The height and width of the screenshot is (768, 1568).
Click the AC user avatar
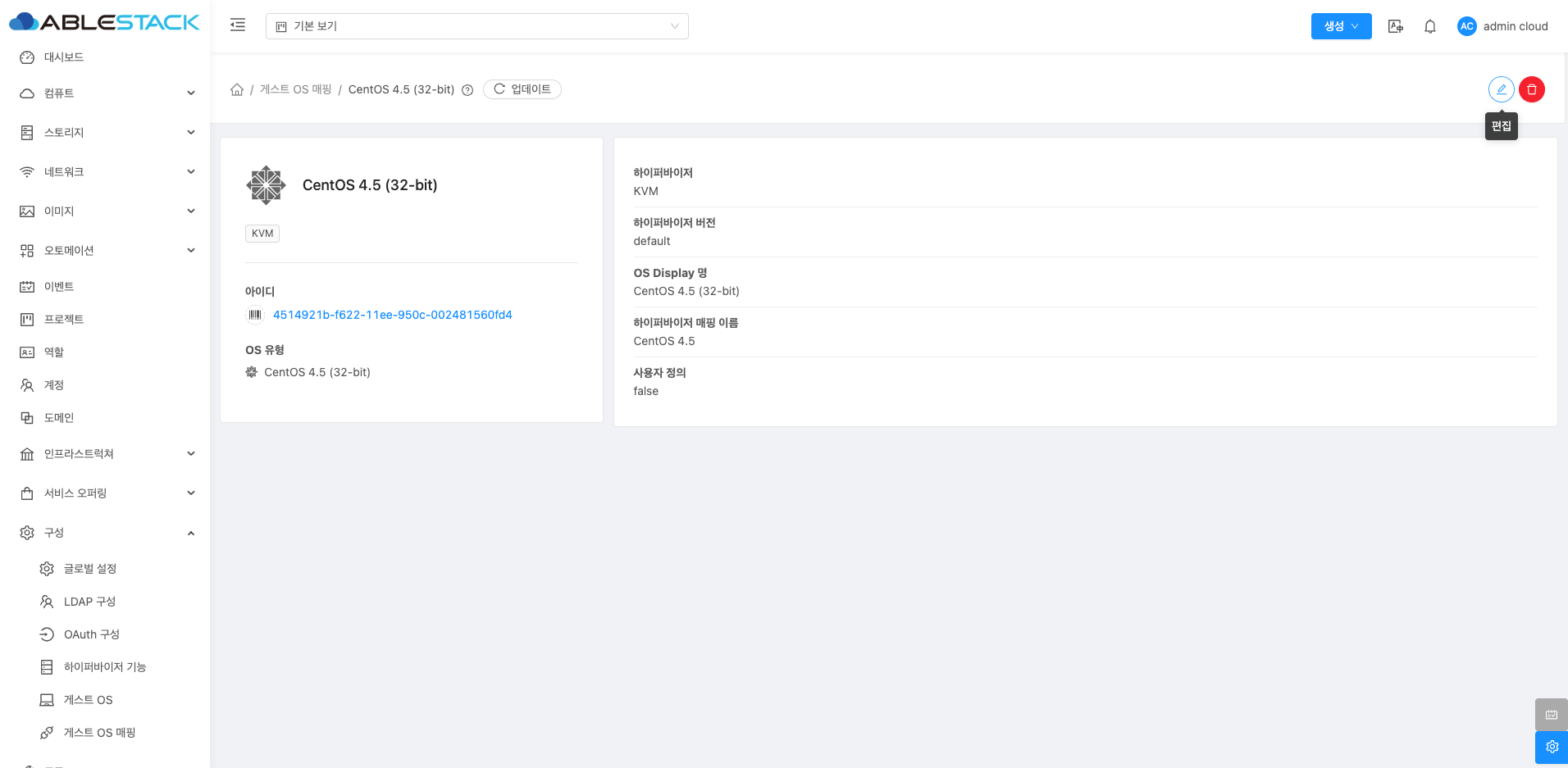(1466, 26)
